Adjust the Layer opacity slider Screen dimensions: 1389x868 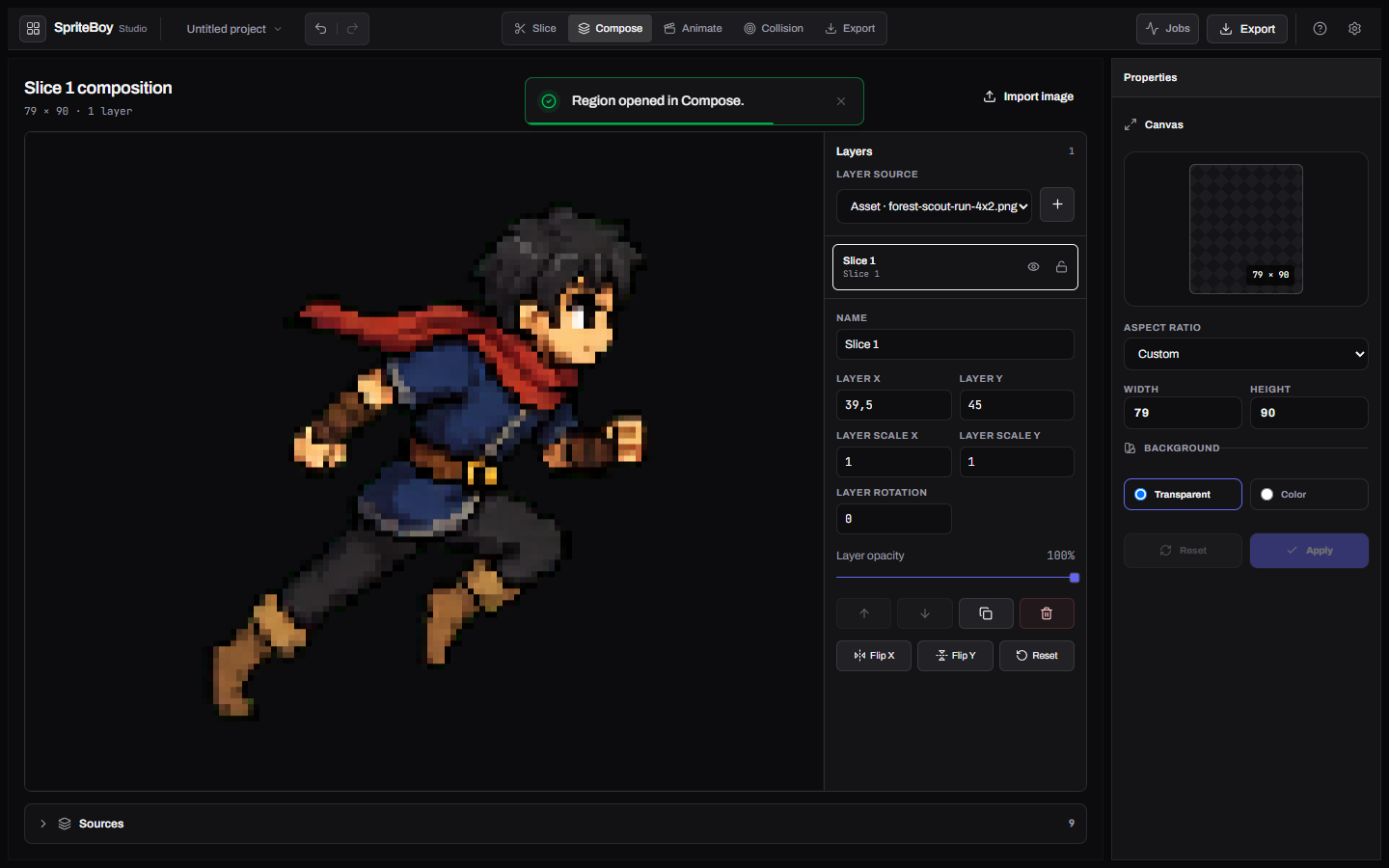(x=955, y=578)
